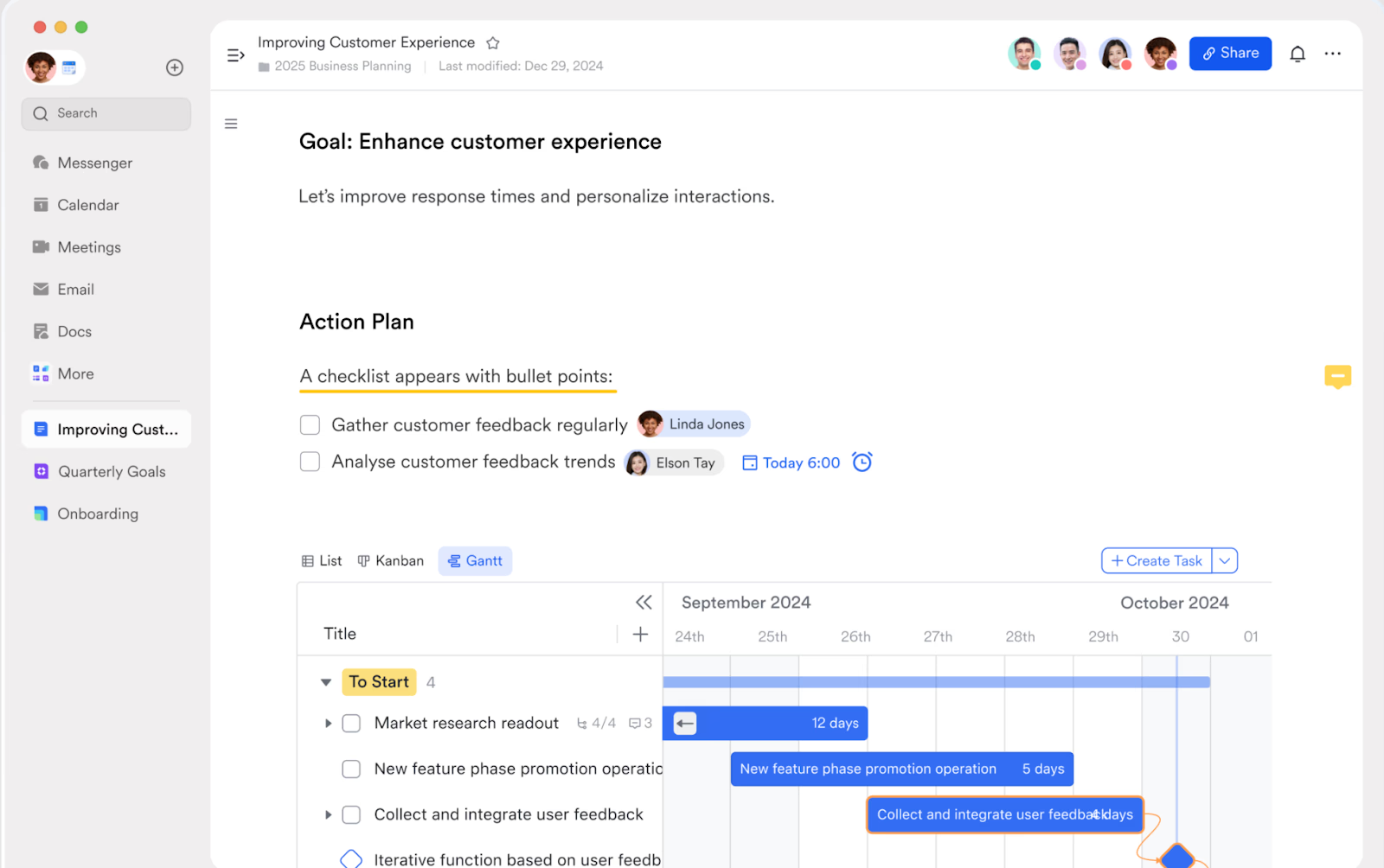Click the 12 days Gantt bar

click(766, 723)
